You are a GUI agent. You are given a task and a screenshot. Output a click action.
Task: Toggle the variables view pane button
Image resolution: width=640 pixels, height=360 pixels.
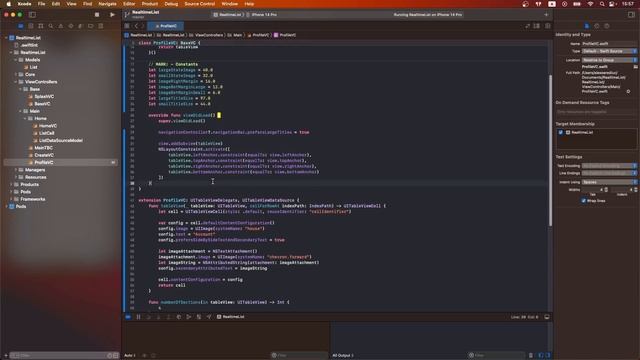(541, 356)
